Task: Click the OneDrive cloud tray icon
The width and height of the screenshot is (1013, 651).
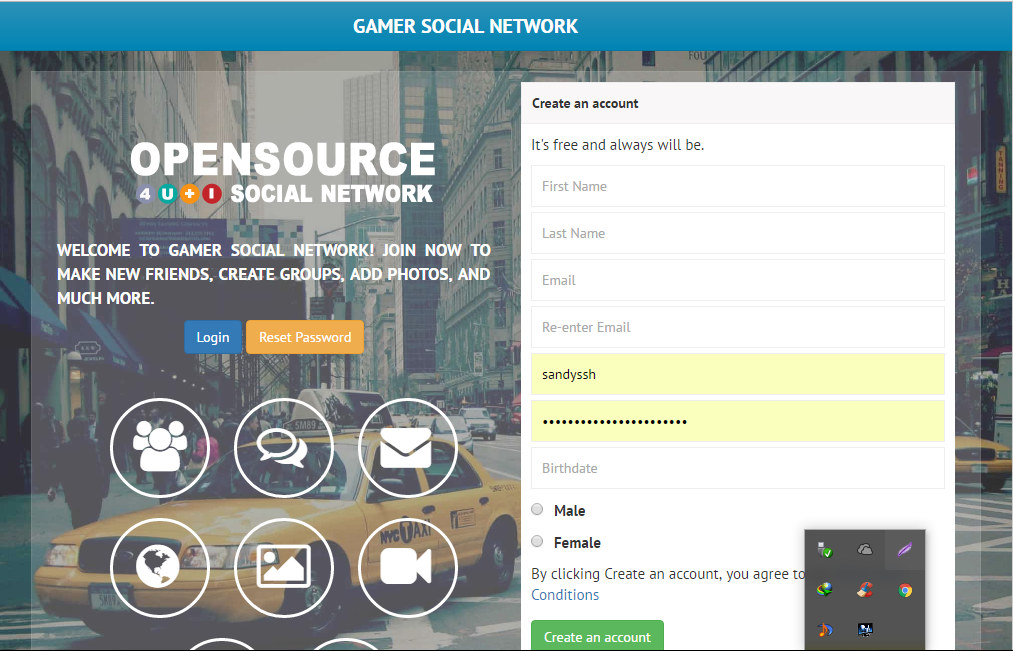Action: tap(864, 550)
